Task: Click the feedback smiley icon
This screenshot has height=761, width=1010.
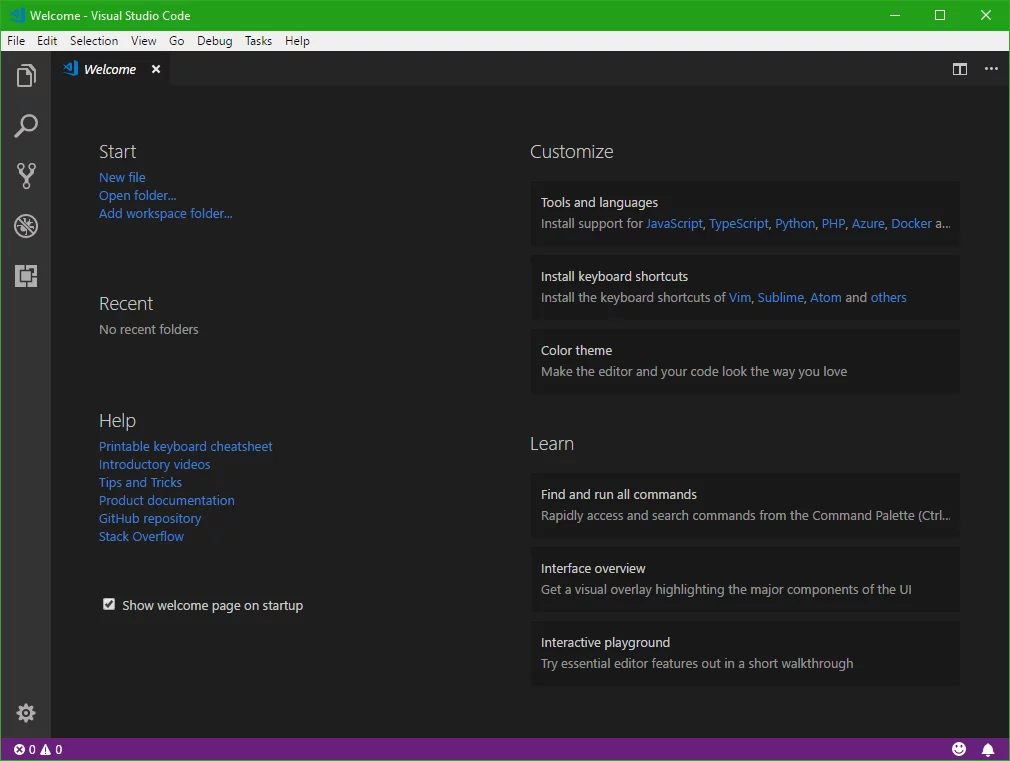Action: pos(959,749)
